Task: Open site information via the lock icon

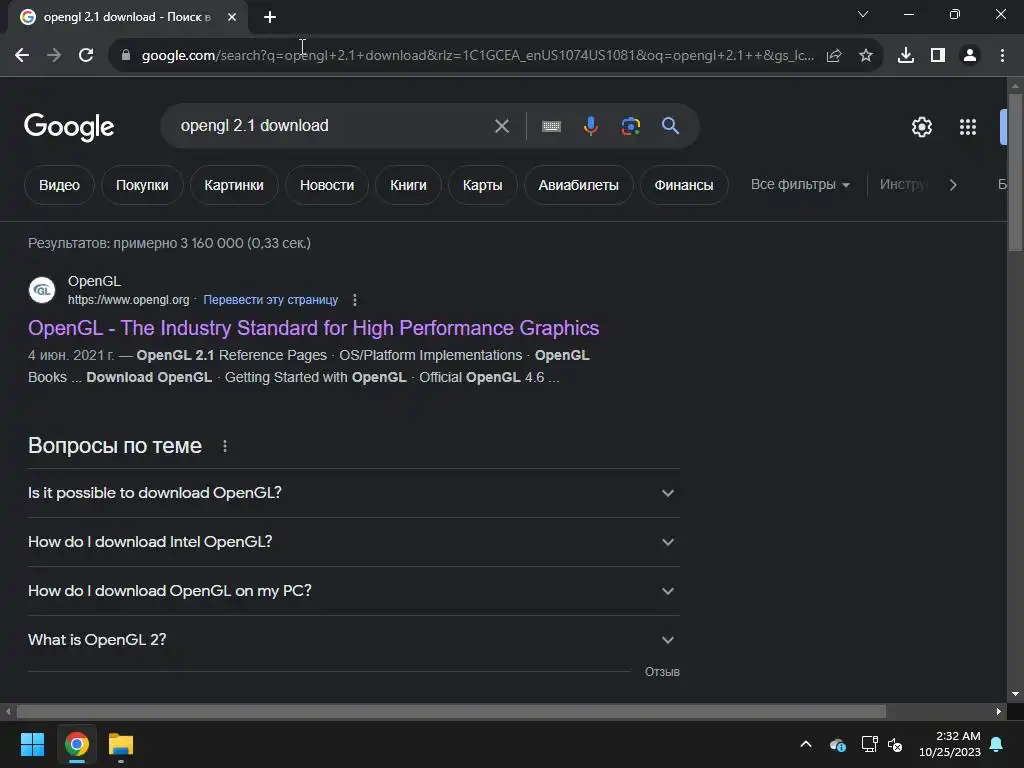Action: [126, 56]
